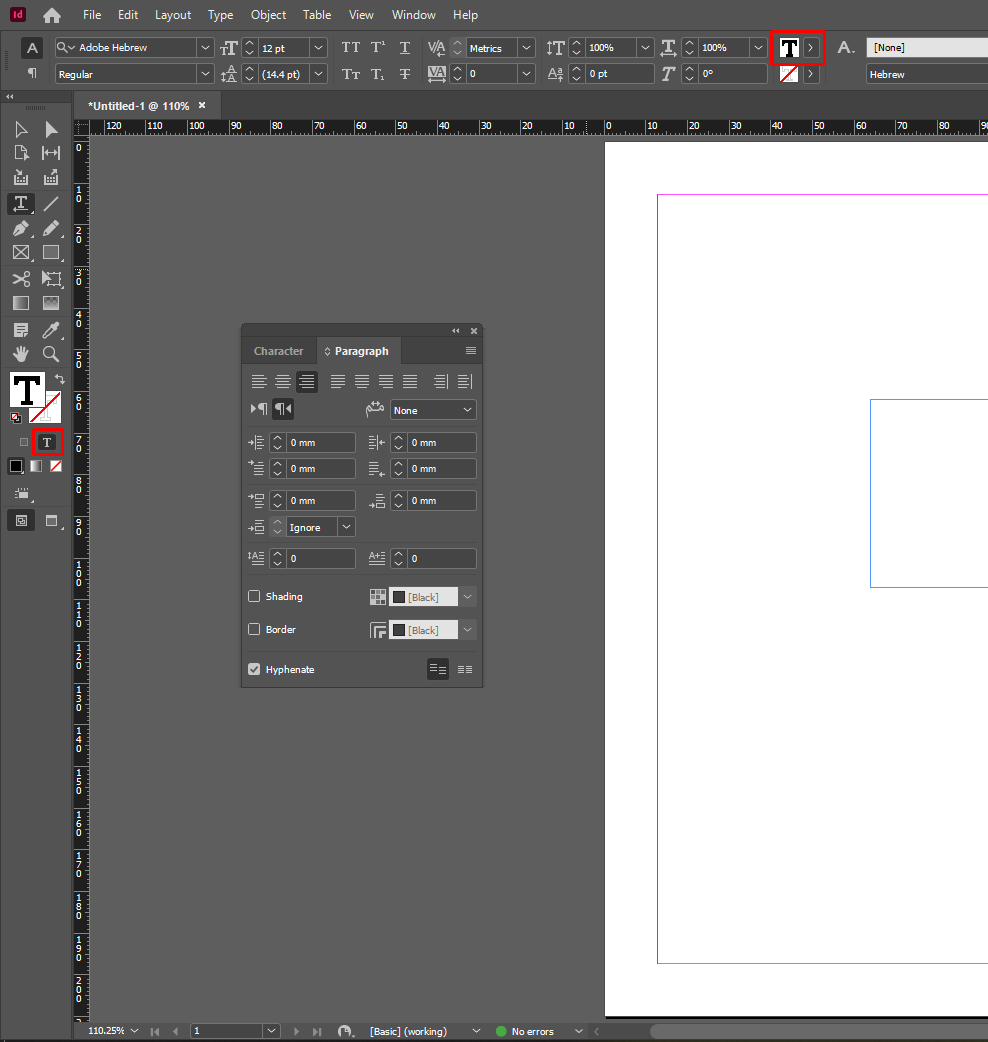This screenshot has height=1042, width=988.
Task: Click the InDesign Home icon
Action: coord(52,15)
